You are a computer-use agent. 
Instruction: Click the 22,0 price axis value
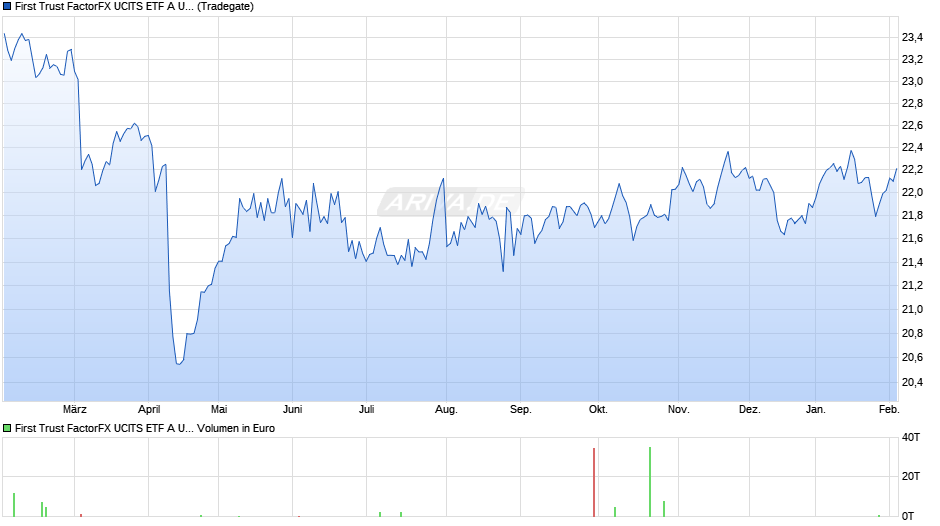[x=912, y=193]
